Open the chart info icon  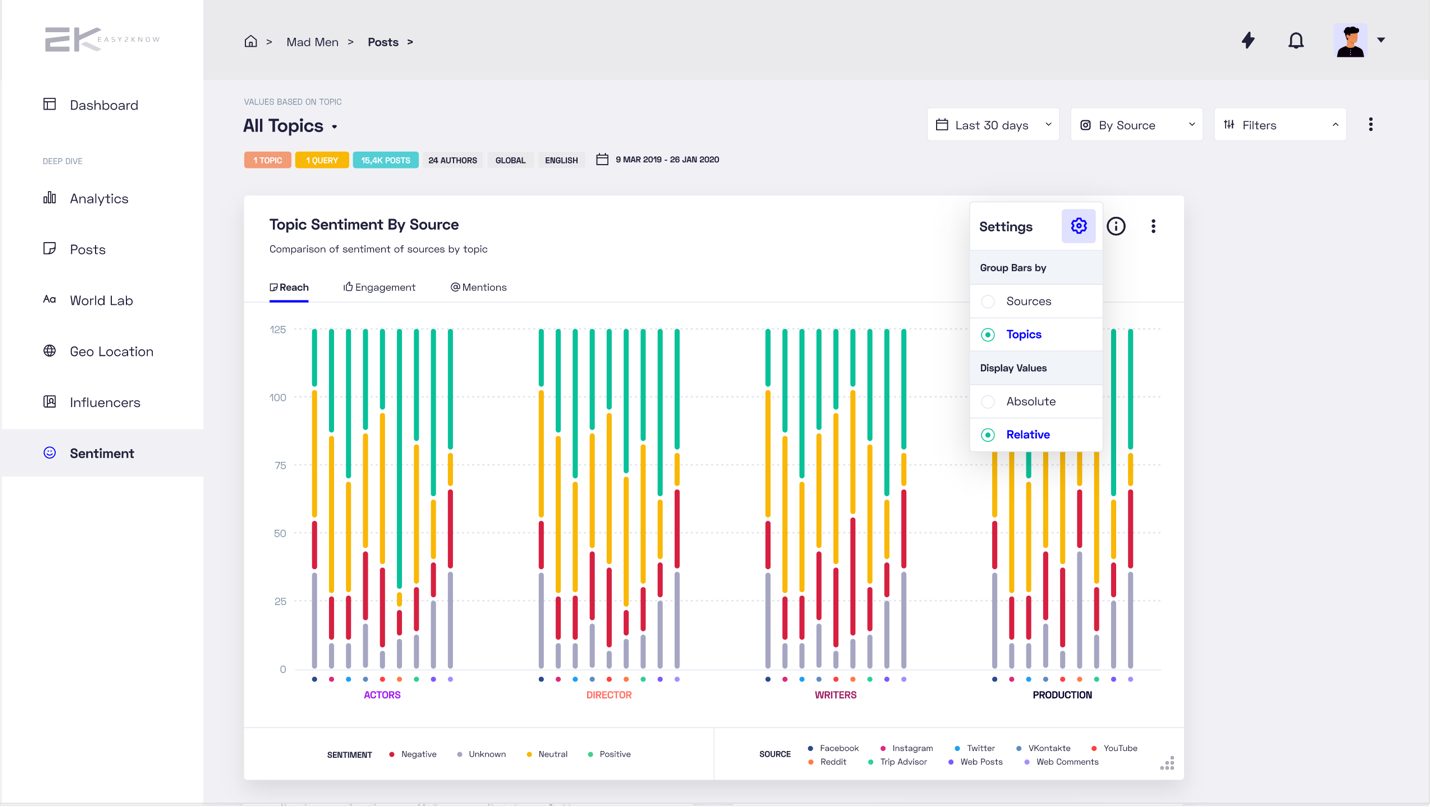click(1116, 226)
